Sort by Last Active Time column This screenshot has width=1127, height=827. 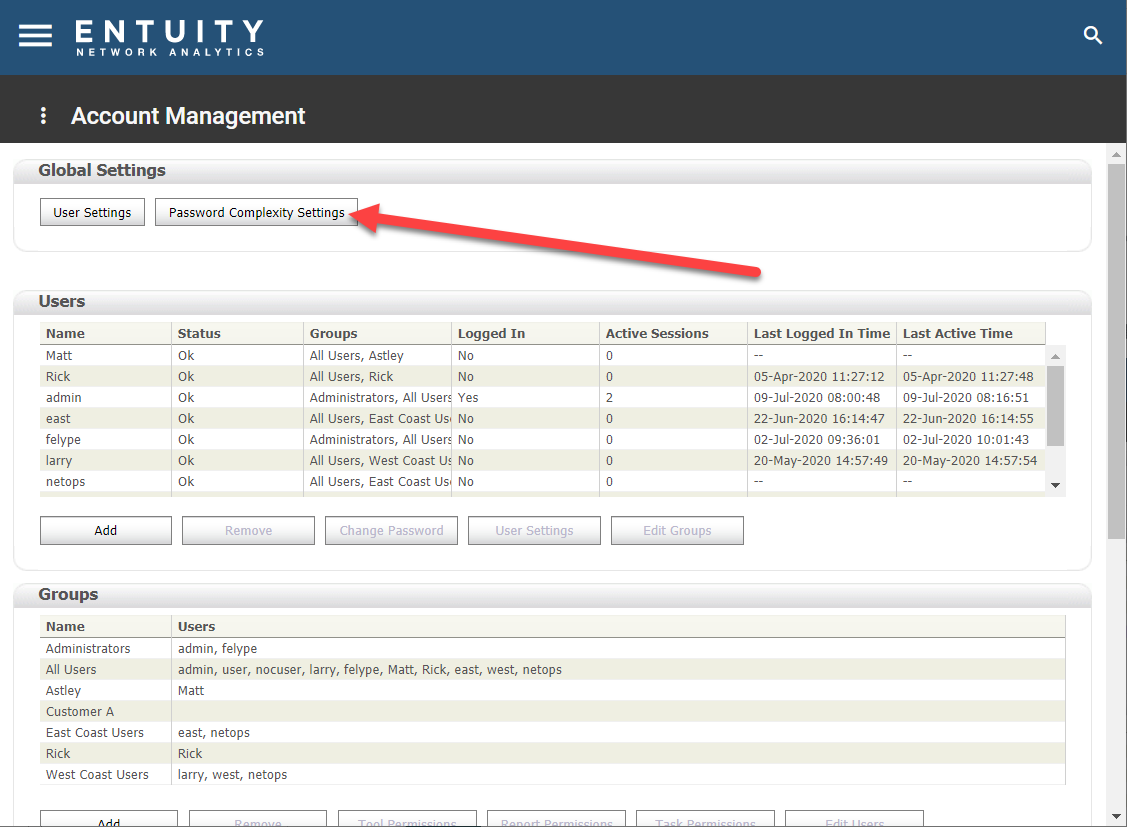[x=971, y=333]
